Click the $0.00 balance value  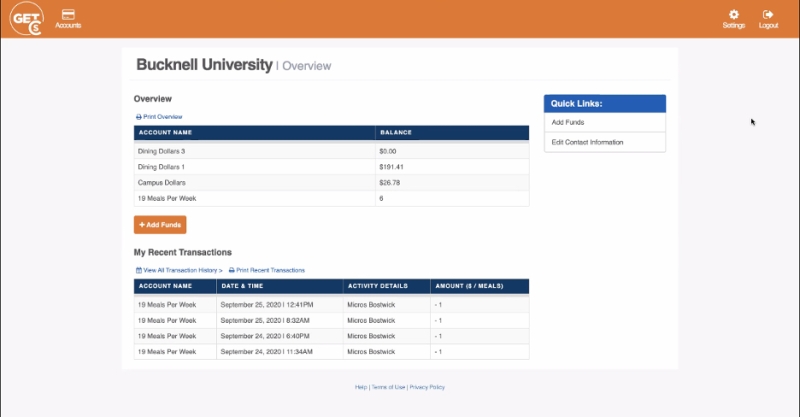click(x=388, y=152)
